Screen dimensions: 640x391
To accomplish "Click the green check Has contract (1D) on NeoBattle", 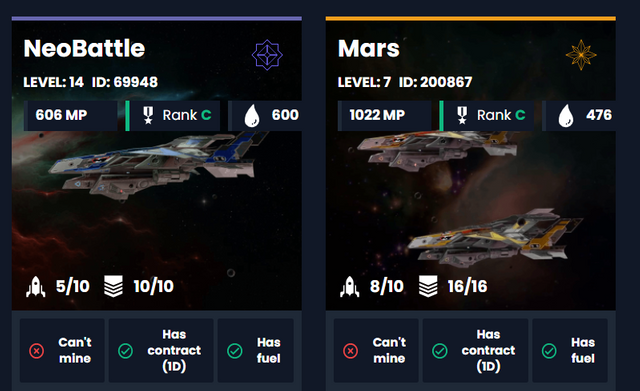I will (x=161, y=351).
